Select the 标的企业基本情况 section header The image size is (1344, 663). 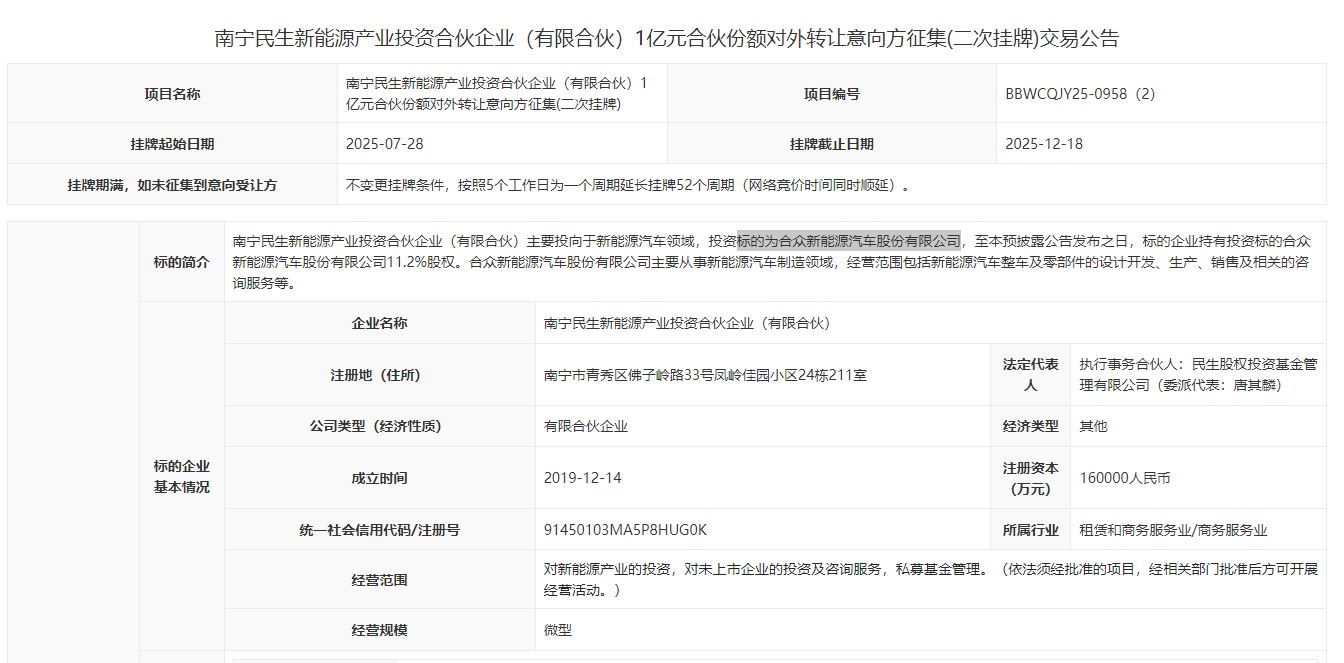182,477
